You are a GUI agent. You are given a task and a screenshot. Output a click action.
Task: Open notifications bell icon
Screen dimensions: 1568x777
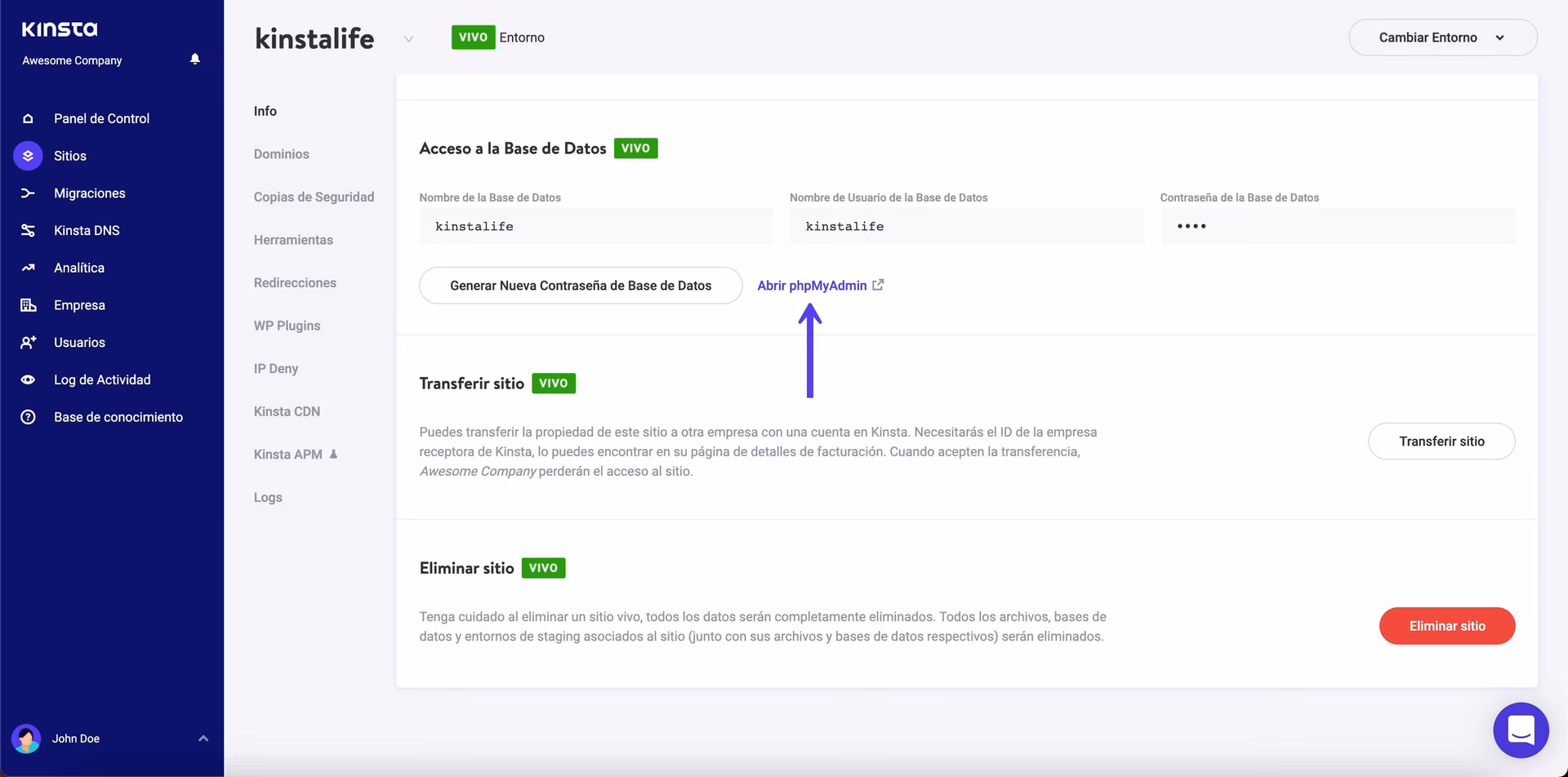click(x=195, y=59)
